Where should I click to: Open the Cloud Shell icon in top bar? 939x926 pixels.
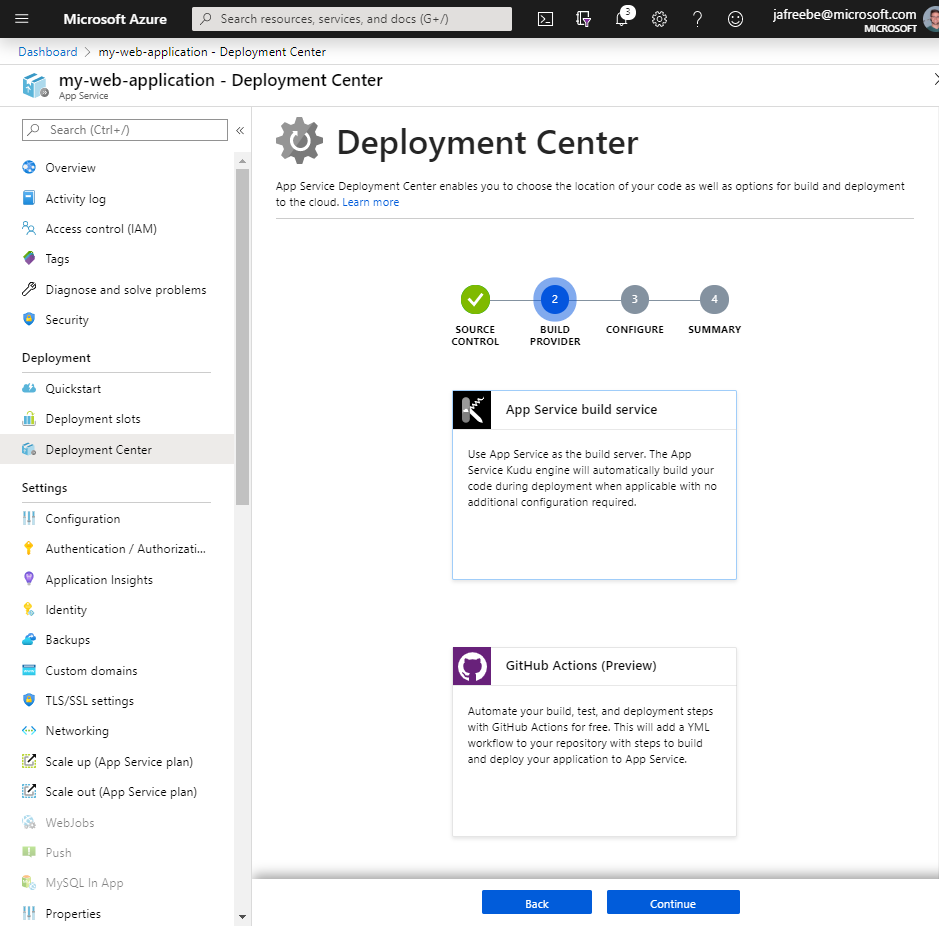pyautogui.click(x=545, y=19)
